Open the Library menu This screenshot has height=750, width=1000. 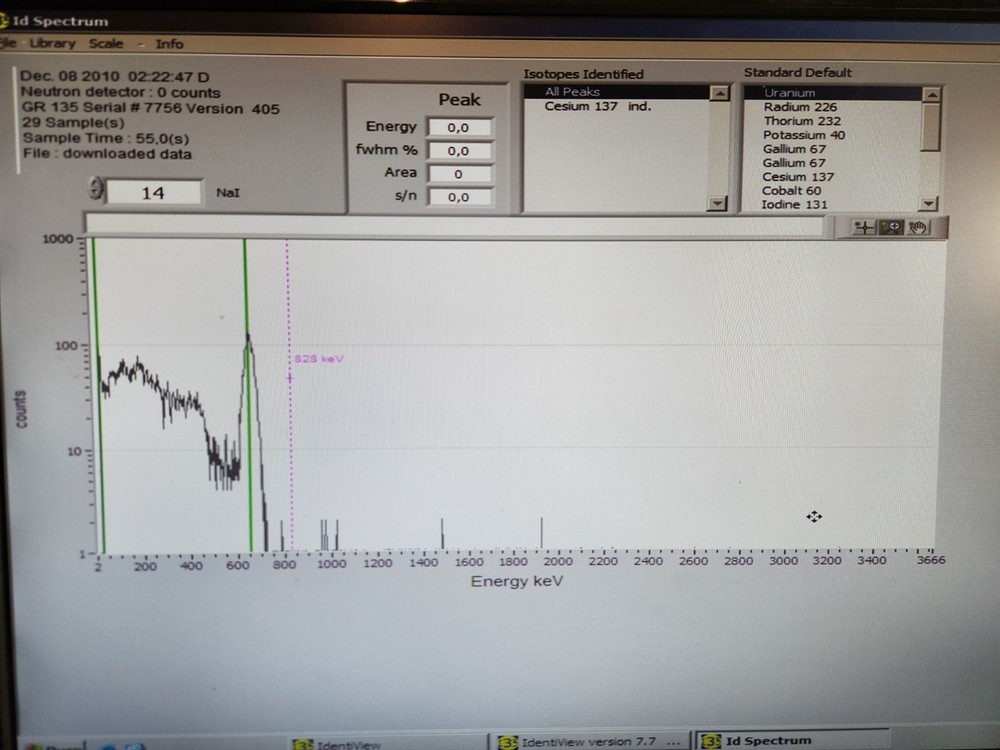point(52,44)
